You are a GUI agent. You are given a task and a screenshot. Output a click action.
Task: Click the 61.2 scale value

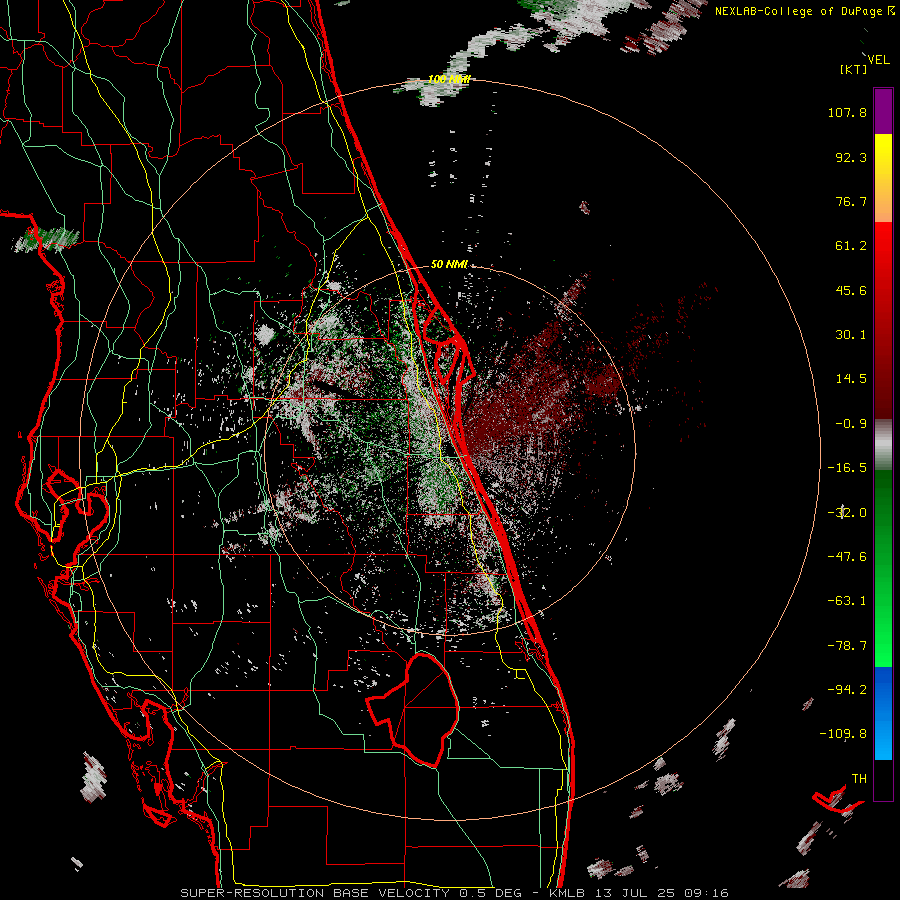pos(851,246)
